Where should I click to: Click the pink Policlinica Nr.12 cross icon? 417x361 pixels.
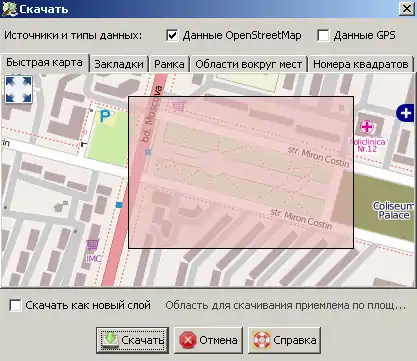(x=367, y=127)
